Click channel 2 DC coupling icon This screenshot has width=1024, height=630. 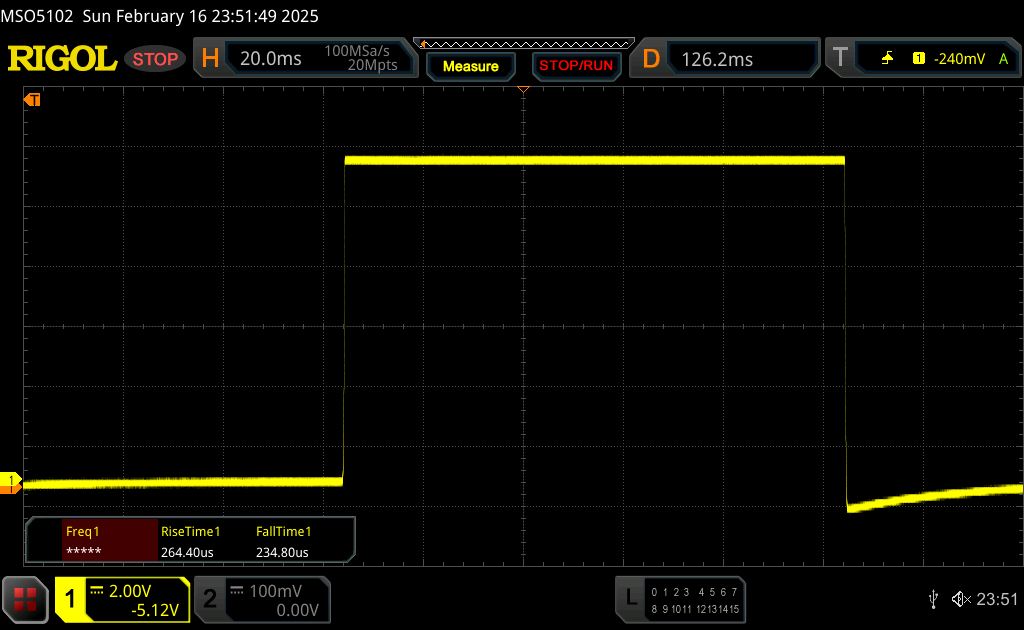tap(237, 591)
